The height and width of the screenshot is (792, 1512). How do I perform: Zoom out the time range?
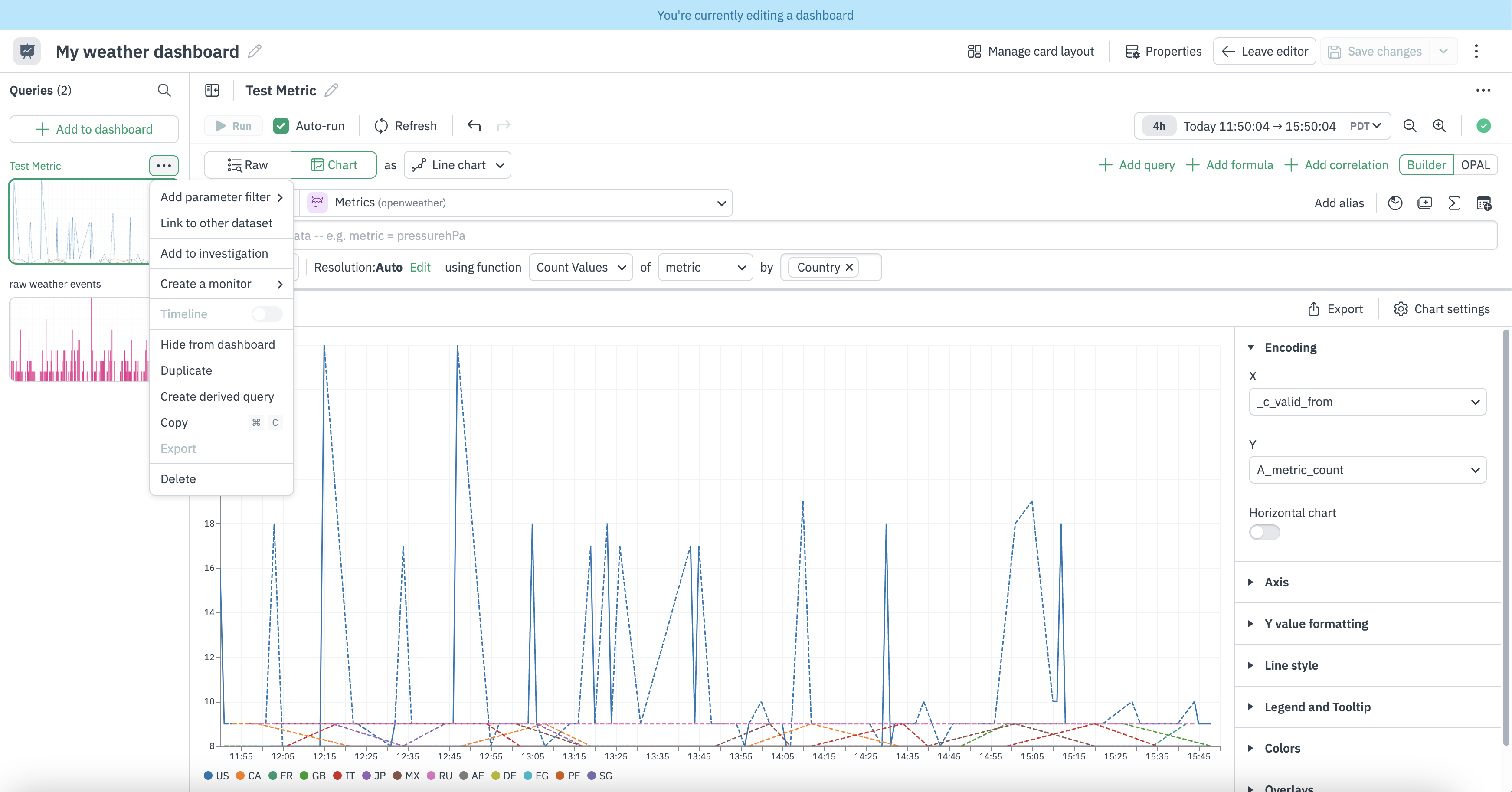tap(1409, 126)
